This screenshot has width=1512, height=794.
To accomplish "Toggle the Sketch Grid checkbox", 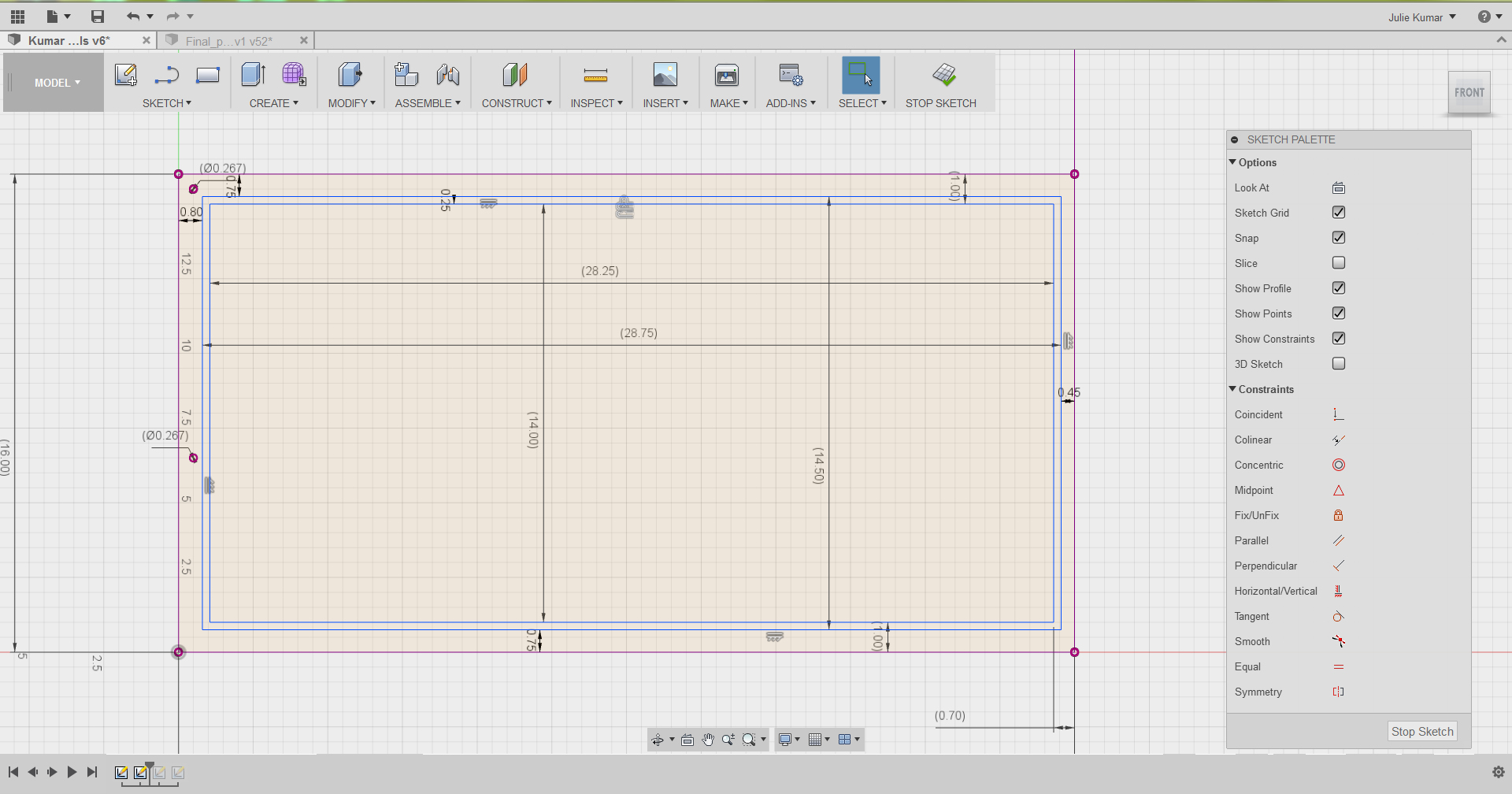I will click(x=1339, y=213).
